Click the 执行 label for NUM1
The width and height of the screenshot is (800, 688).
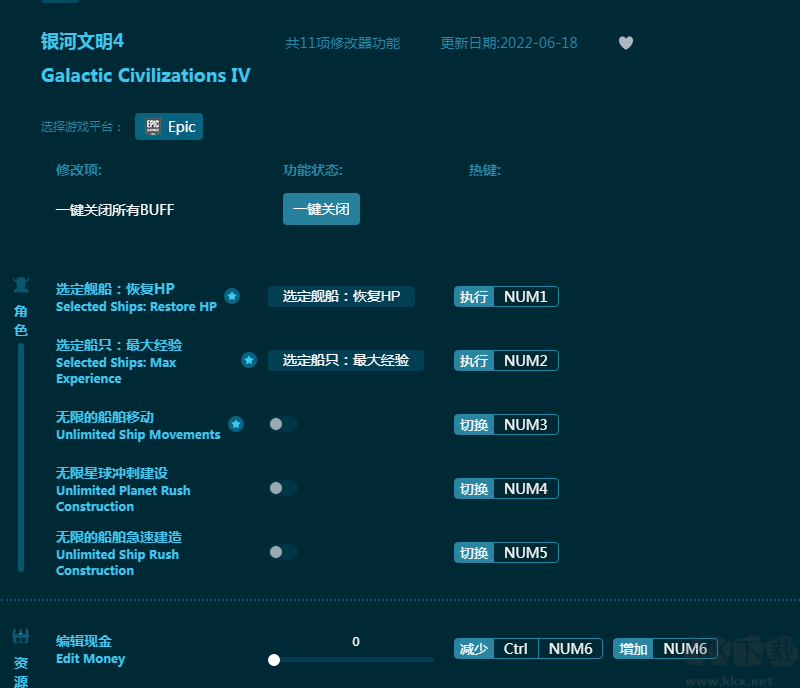[x=474, y=297]
